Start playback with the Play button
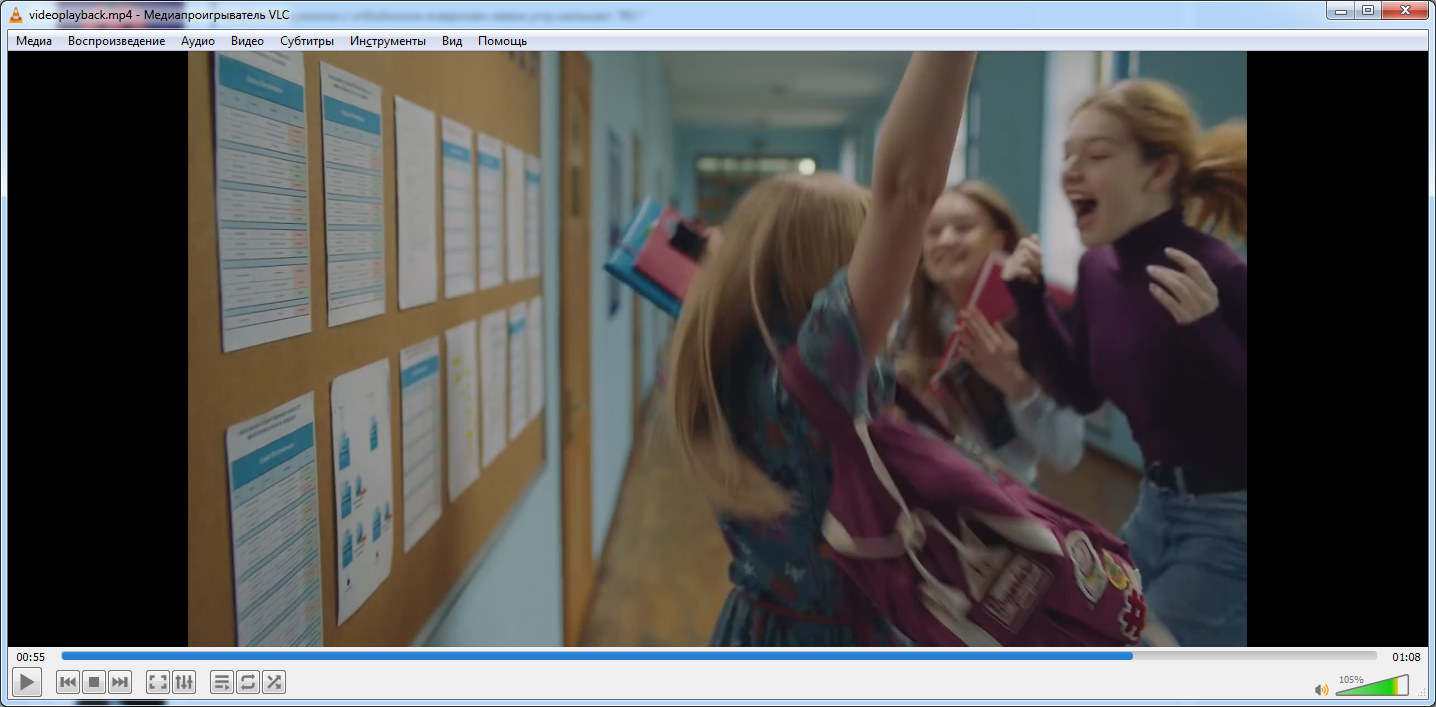Screen dimensions: 1436x707 (x=27, y=682)
